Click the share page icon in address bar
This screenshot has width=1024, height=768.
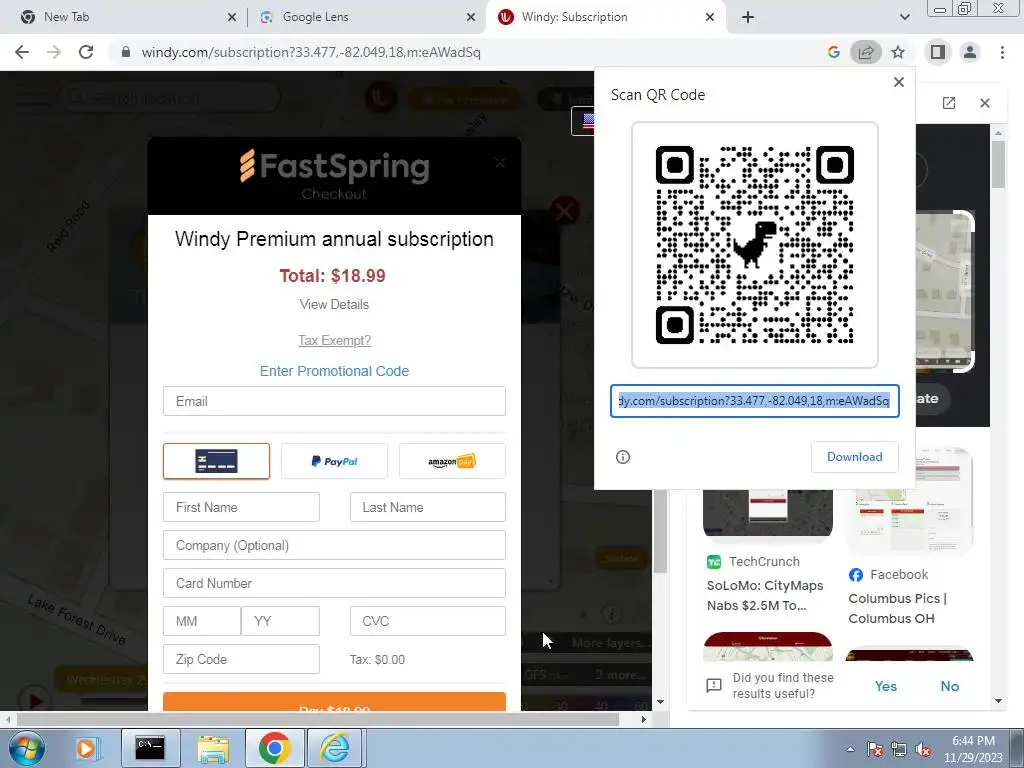point(865,52)
